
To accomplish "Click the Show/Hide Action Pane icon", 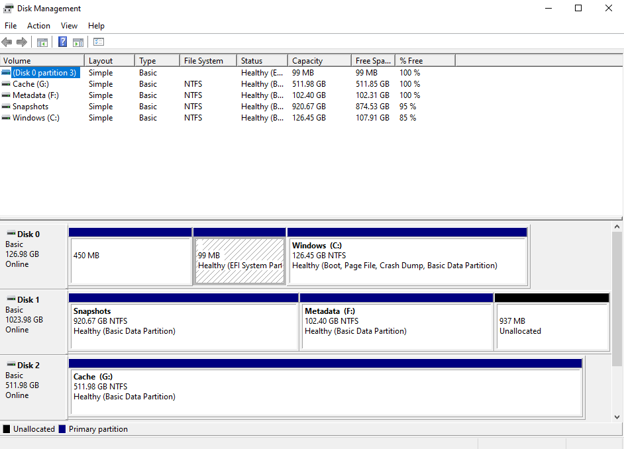I will point(78,42).
